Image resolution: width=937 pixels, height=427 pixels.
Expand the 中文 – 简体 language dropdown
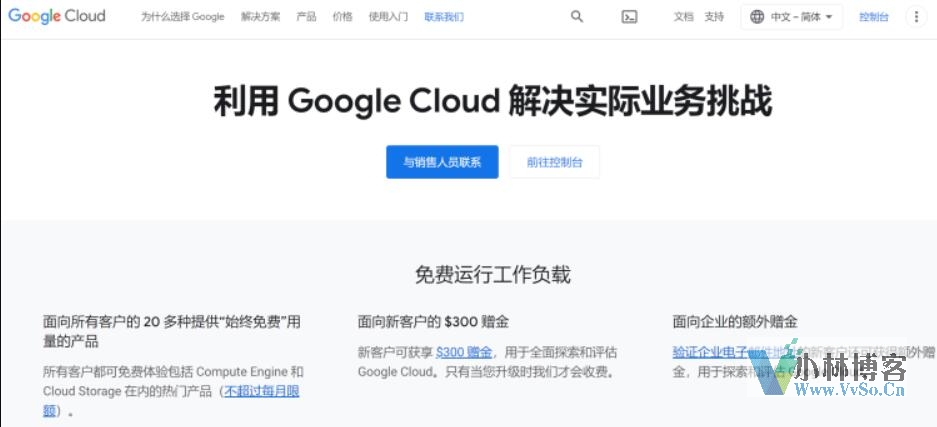point(792,17)
